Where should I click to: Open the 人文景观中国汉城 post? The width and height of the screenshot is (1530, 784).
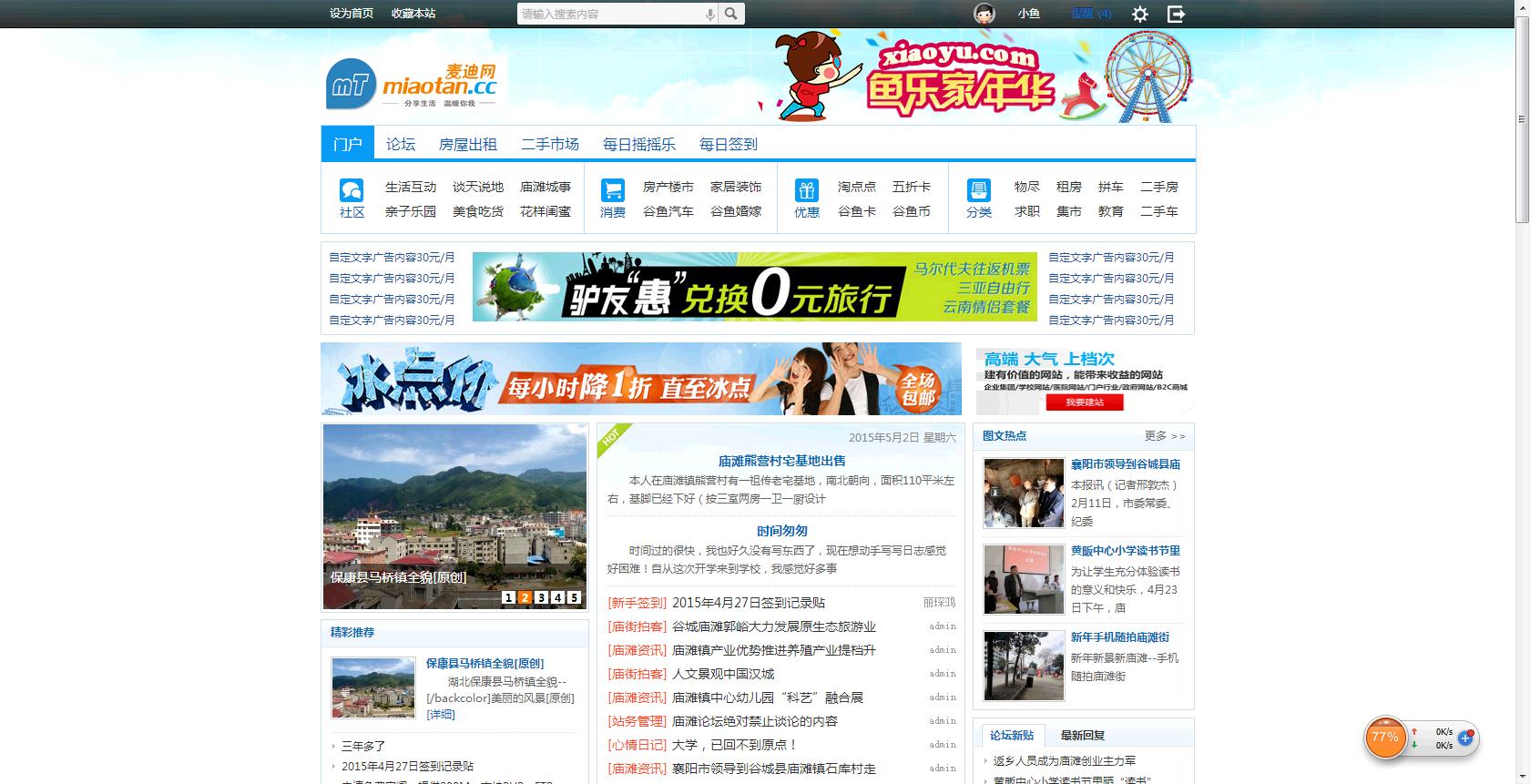pos(723,674)
